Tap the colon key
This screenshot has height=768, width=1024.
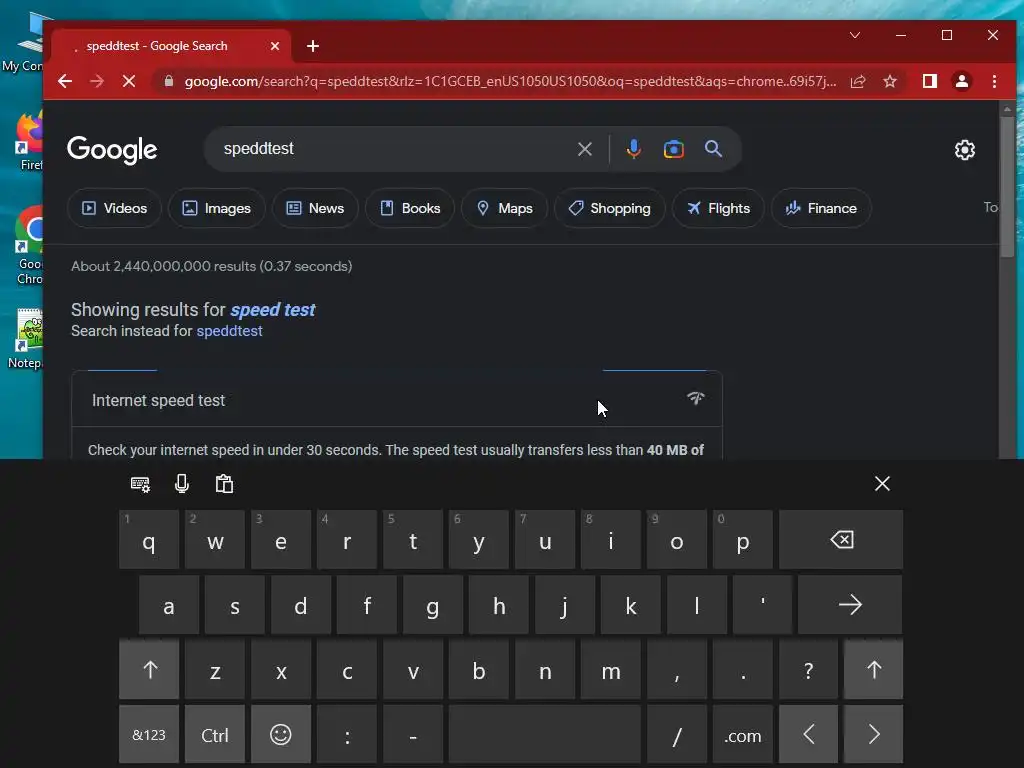point(347,735)
